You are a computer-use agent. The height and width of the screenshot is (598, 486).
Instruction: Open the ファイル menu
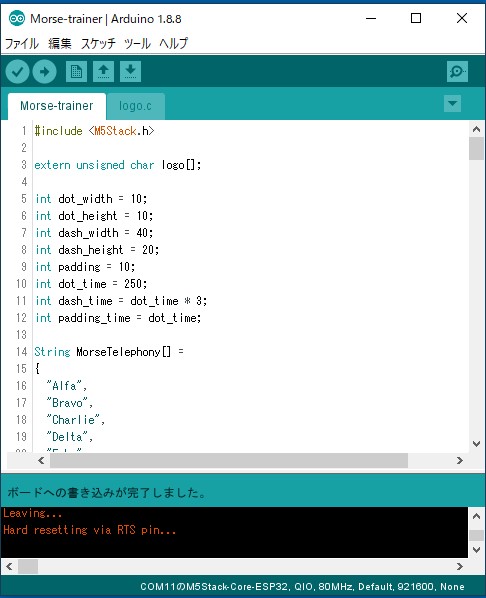[x=21, y=43]
